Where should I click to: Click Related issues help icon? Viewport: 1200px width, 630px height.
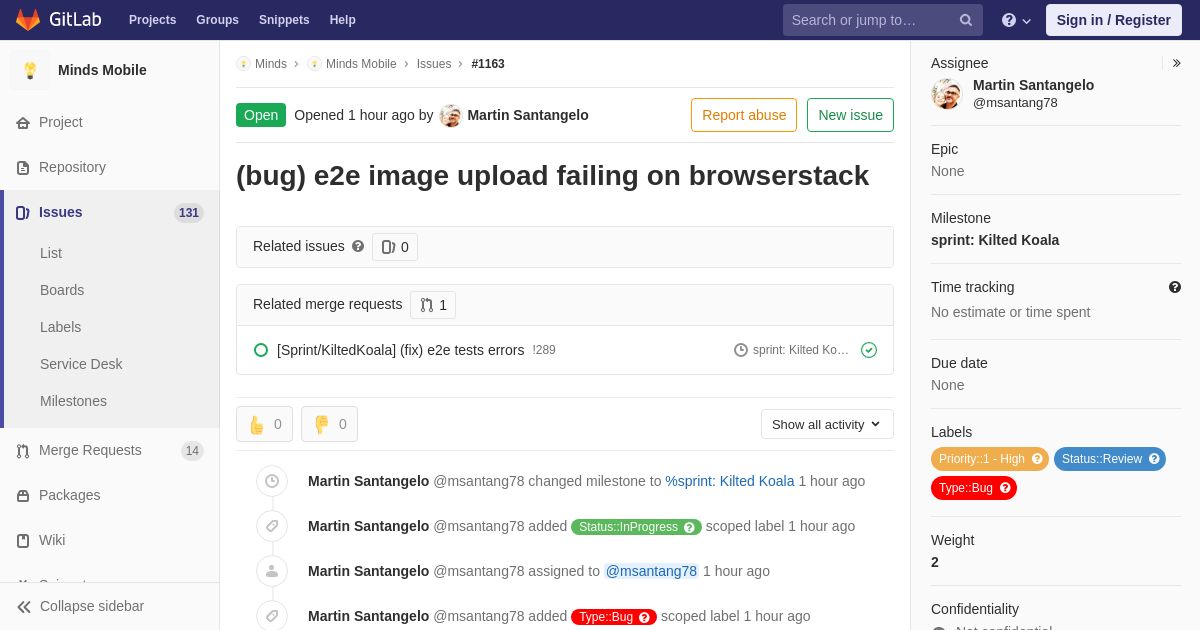[x=358, y=246]
